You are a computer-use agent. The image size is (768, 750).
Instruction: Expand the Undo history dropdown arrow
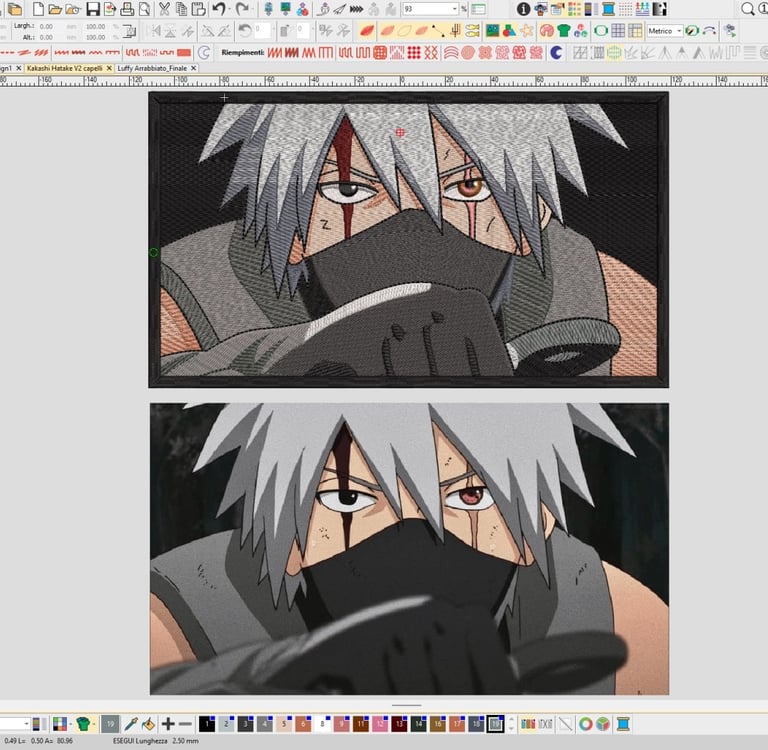[230, 9]
